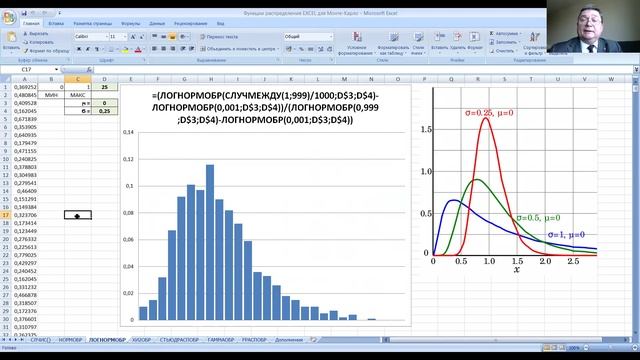Open the font size 11 dropdown

click(125, 37)
